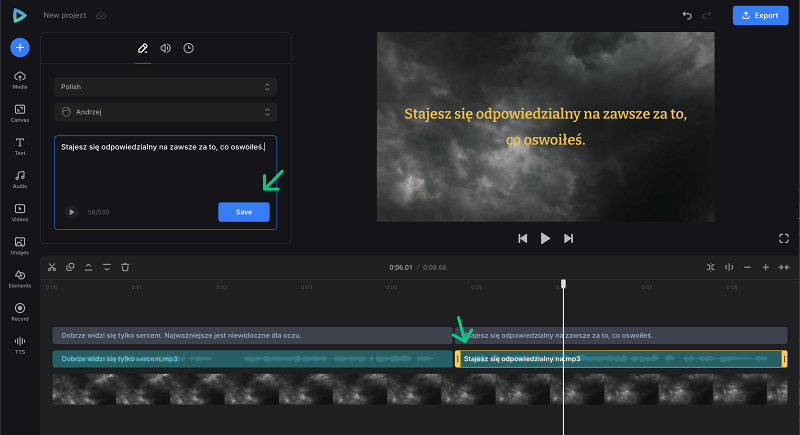The width and height of the screenshot is (800, 435).
Task: Select the Text tool in sidebar
Action: pyautogui.click(x=20, y=146)
